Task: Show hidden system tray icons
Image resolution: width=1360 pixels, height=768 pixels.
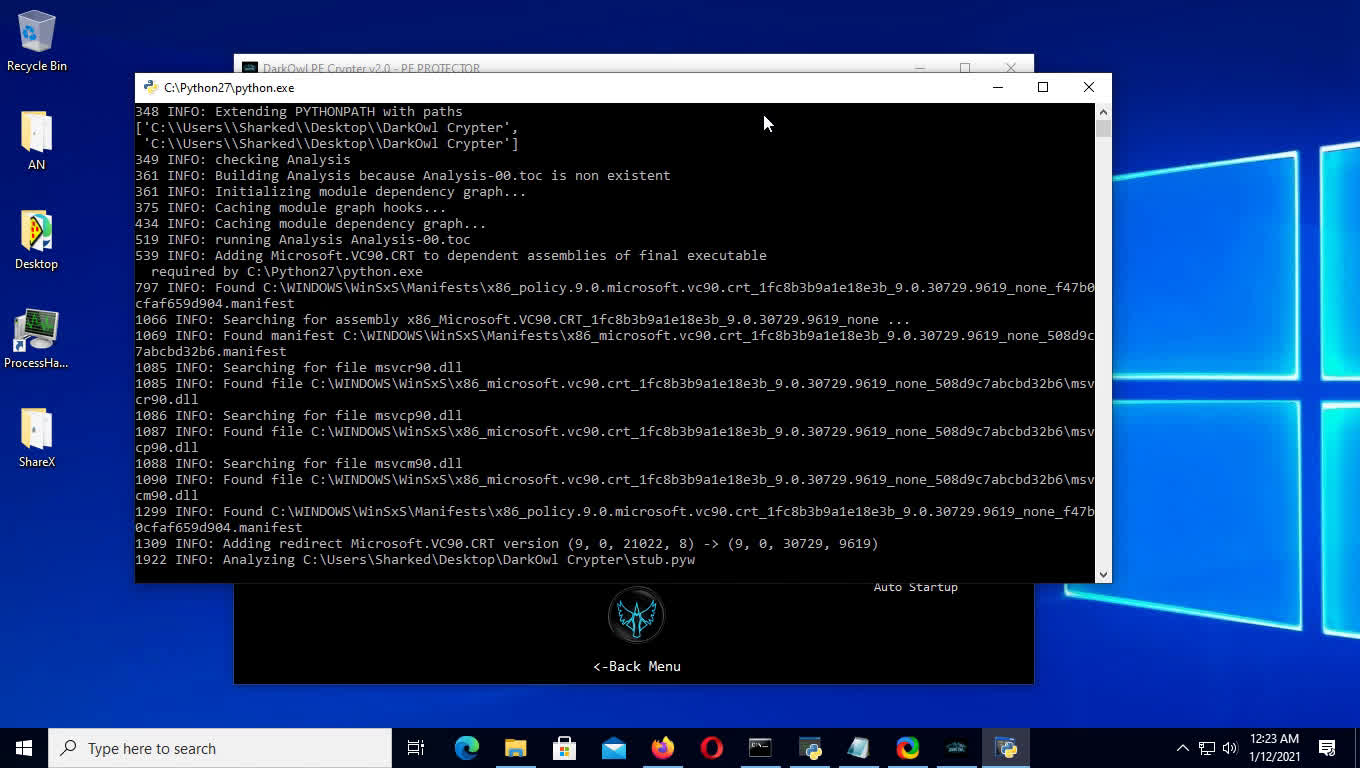Action: tap(1182, 748)
